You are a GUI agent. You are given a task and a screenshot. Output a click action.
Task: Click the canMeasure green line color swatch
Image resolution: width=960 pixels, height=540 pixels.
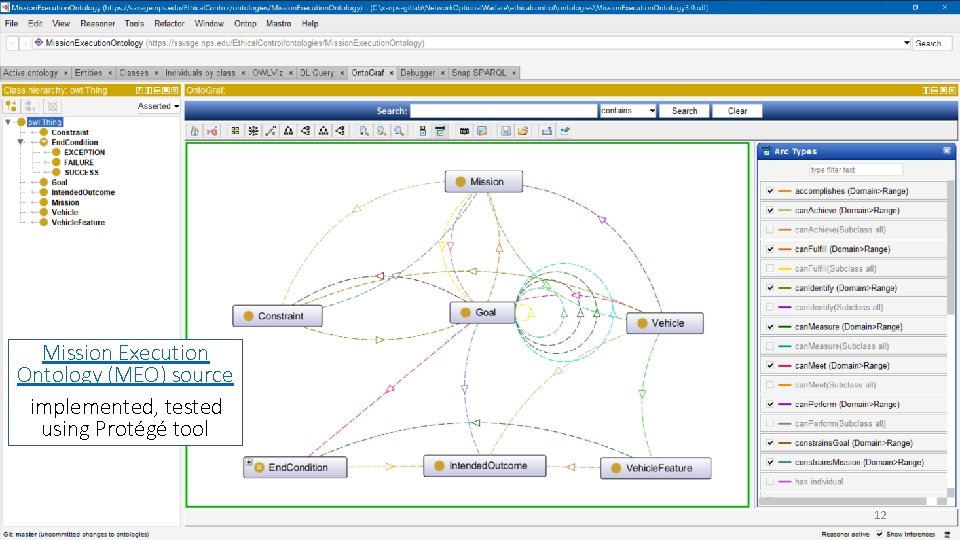pyautogui.click(x=785, y=327)
